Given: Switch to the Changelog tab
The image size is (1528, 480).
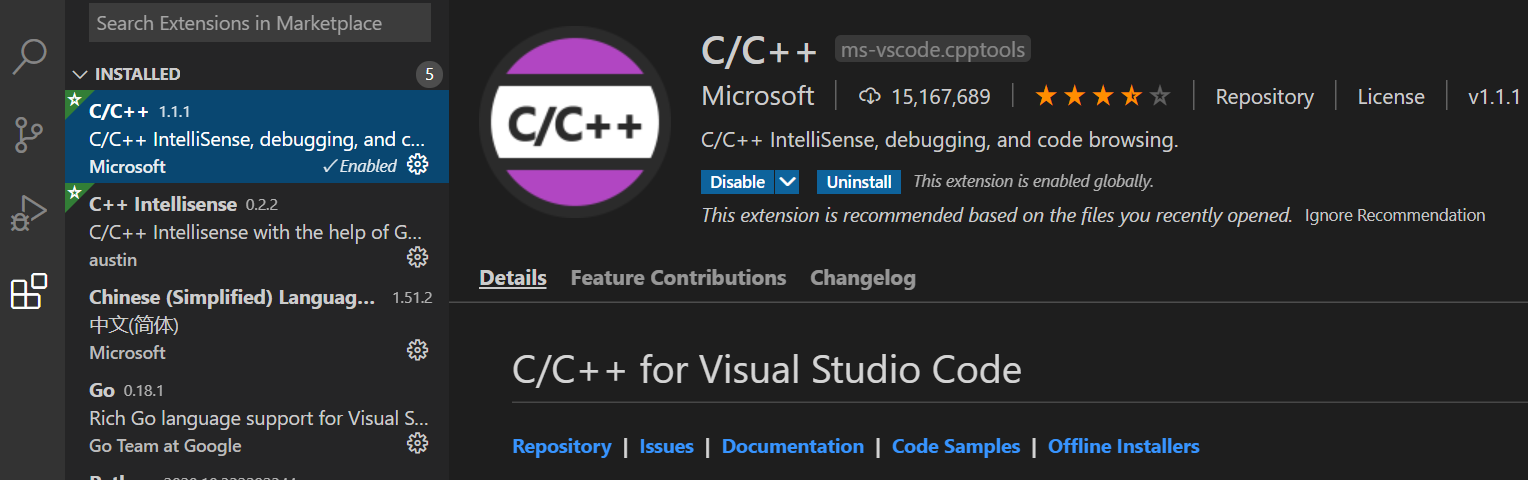Looking at the screenshot, I should 862,278.
